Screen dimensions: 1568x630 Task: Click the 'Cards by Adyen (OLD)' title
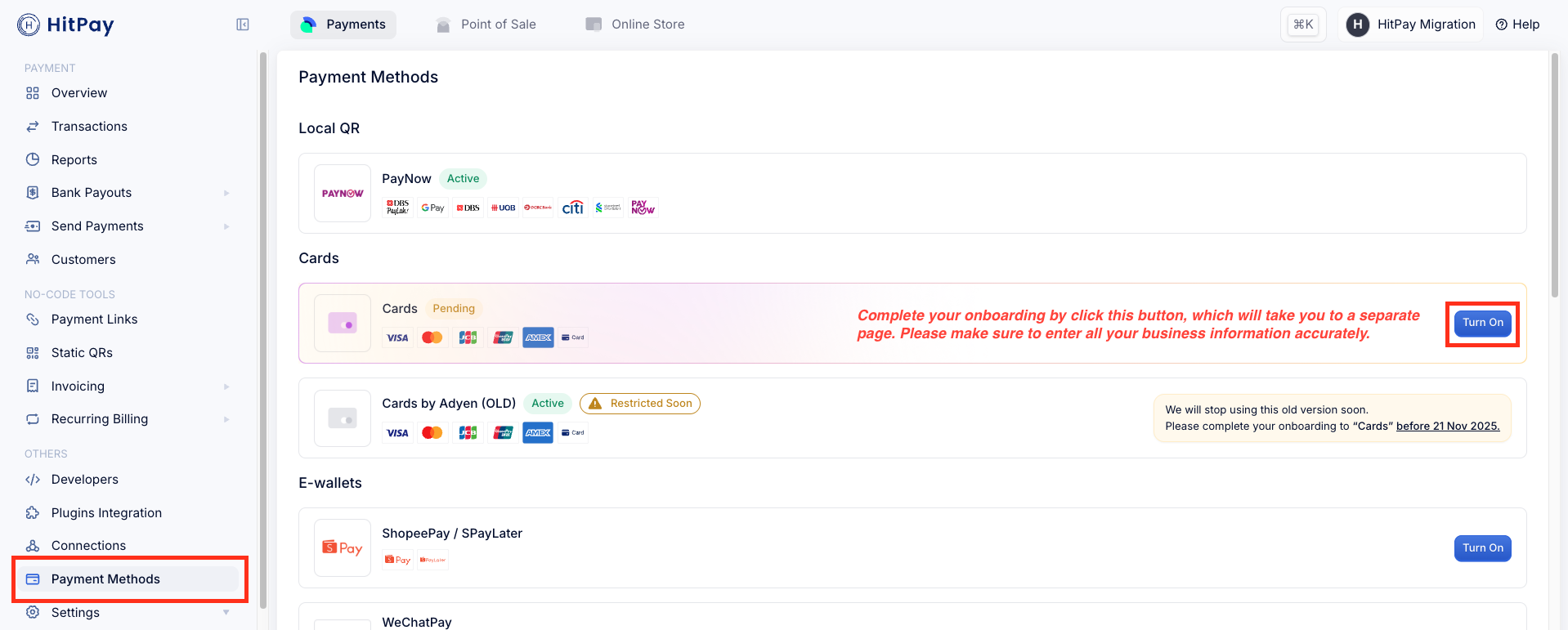tap(449, 404)
